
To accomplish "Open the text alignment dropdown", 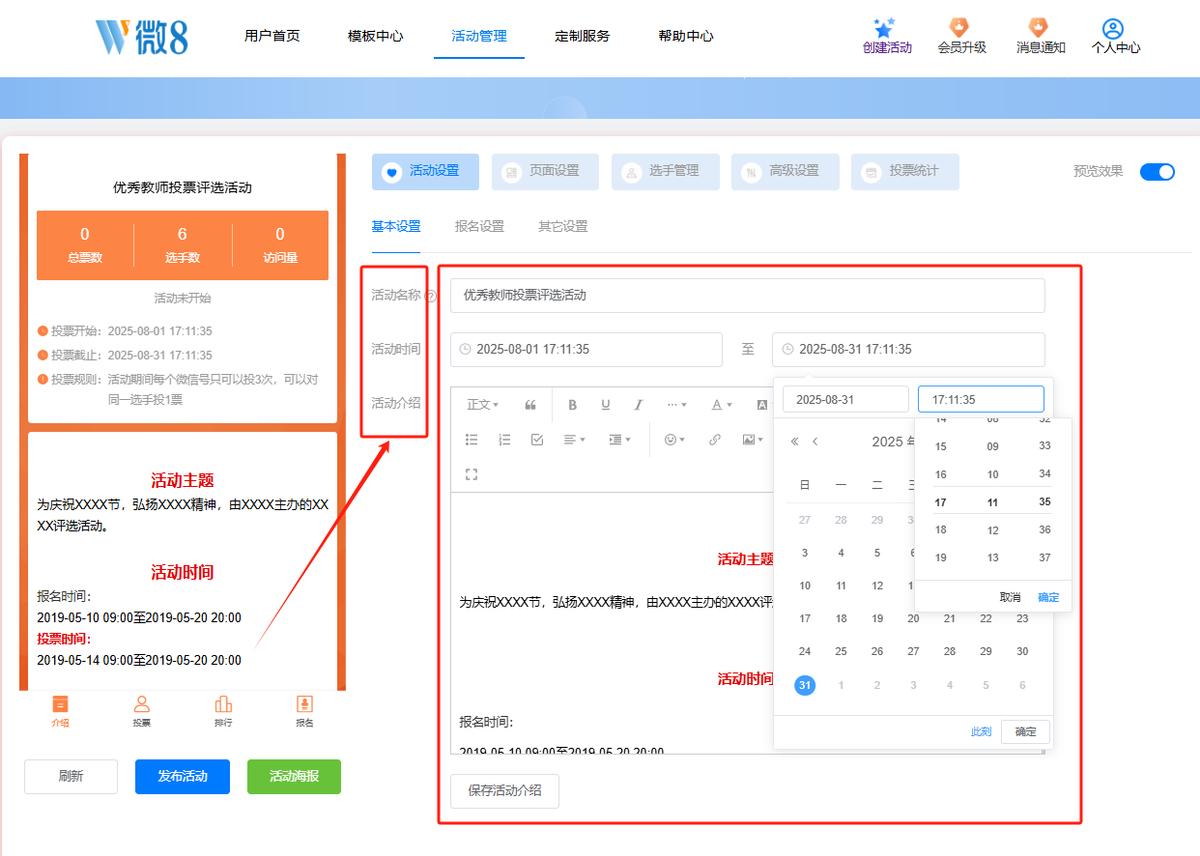I will 574,439.
